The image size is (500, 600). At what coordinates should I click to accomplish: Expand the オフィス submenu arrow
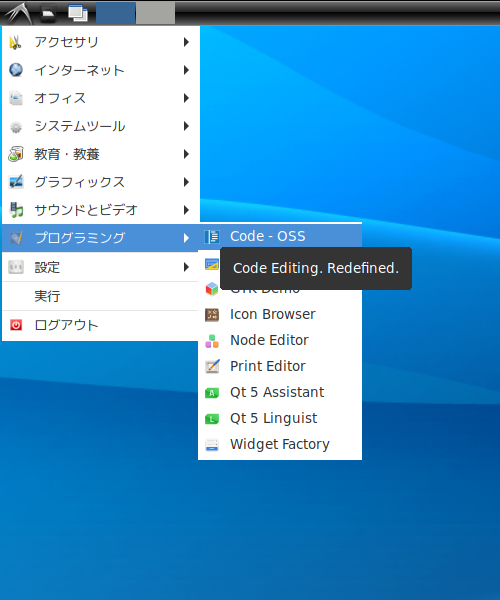point(186,98)
